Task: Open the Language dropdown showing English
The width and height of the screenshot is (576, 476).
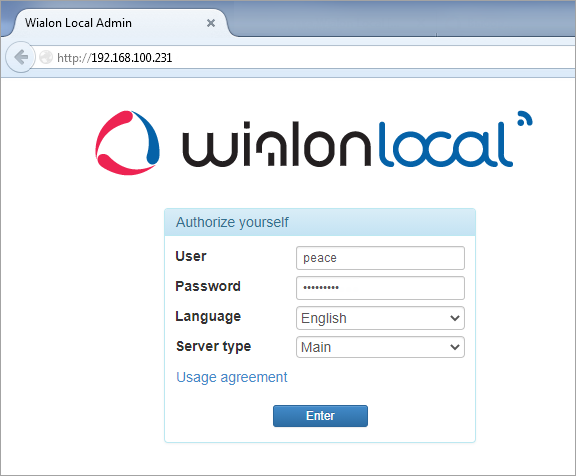Action: [x=380, y=318]
